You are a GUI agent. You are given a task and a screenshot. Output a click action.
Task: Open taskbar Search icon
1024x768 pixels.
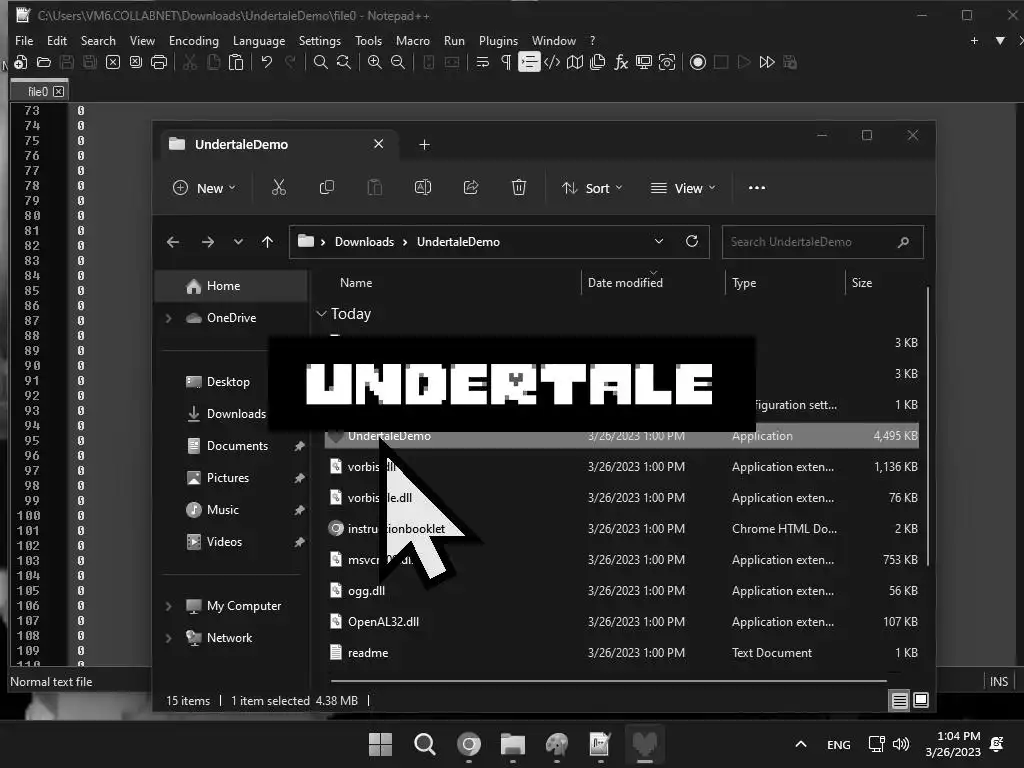pos(424,744)
